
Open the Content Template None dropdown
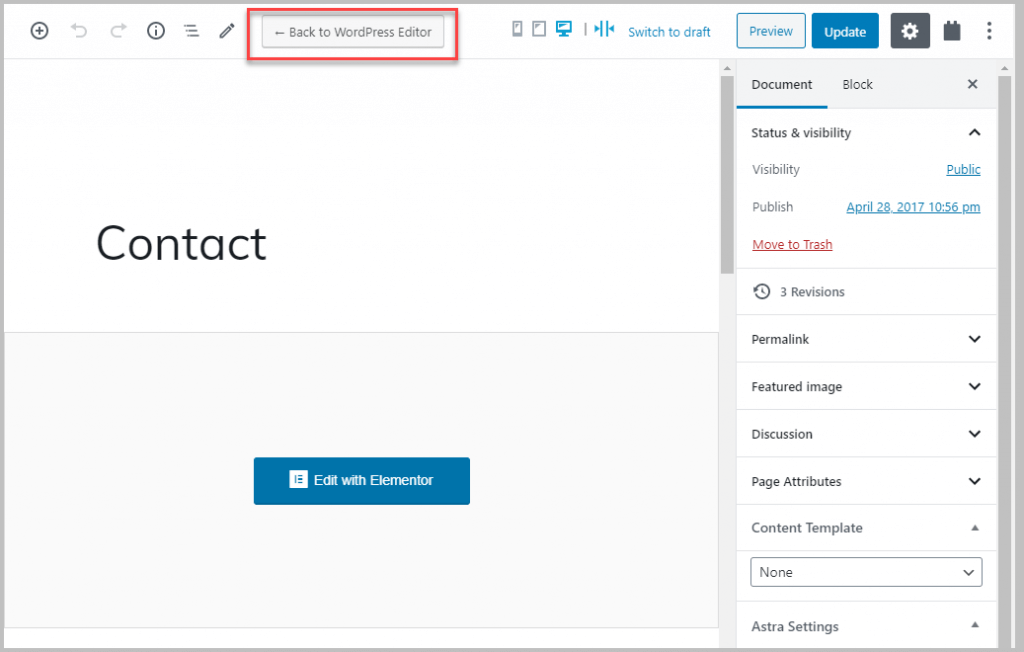click(866, 572)
